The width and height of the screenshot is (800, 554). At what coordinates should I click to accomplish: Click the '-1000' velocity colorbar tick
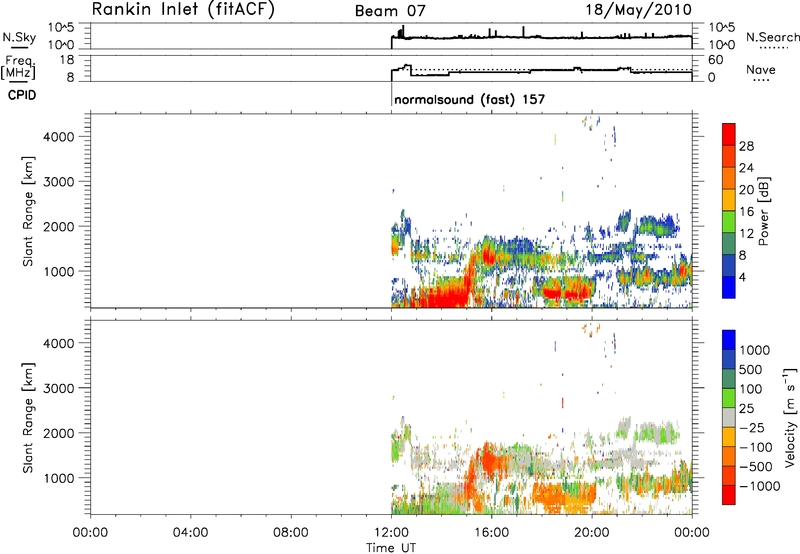760,486
